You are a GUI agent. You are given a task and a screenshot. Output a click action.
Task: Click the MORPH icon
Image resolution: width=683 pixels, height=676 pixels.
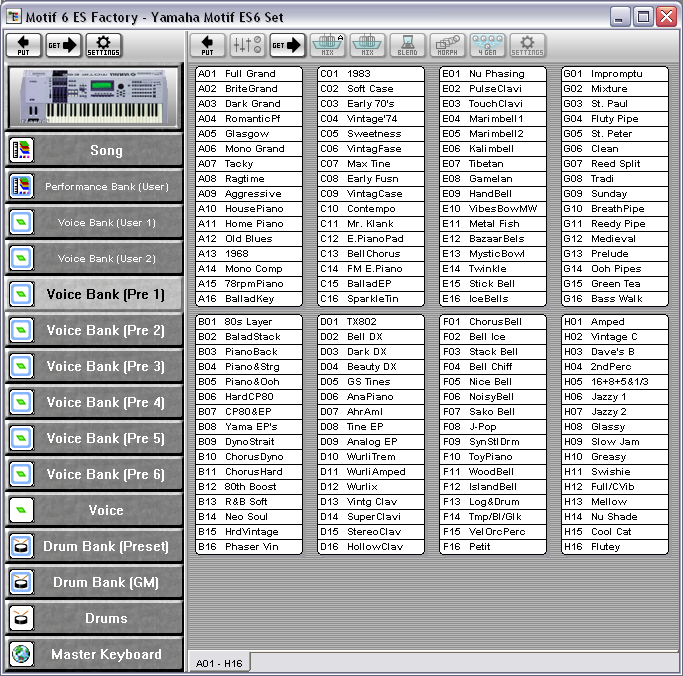point(447,45)
